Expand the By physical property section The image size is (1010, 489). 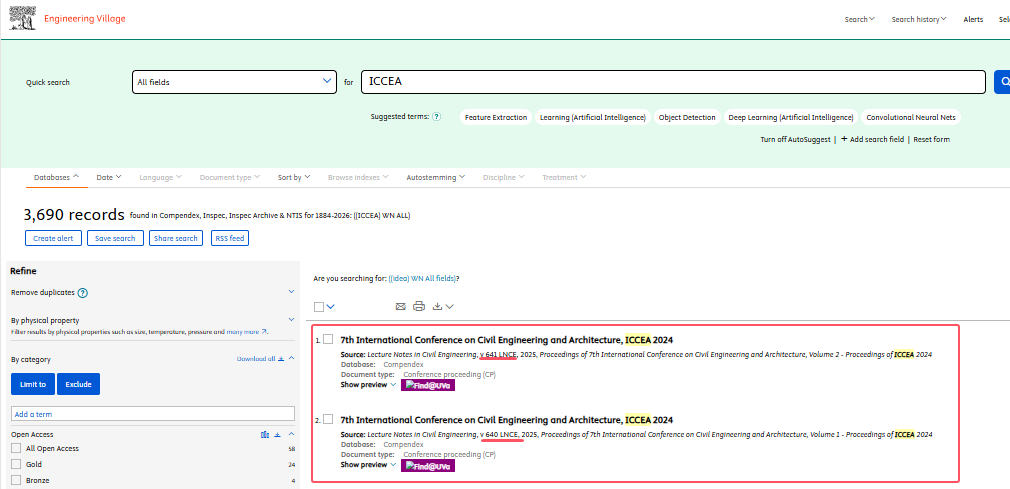pyautogui.click(x=291, y=320)
